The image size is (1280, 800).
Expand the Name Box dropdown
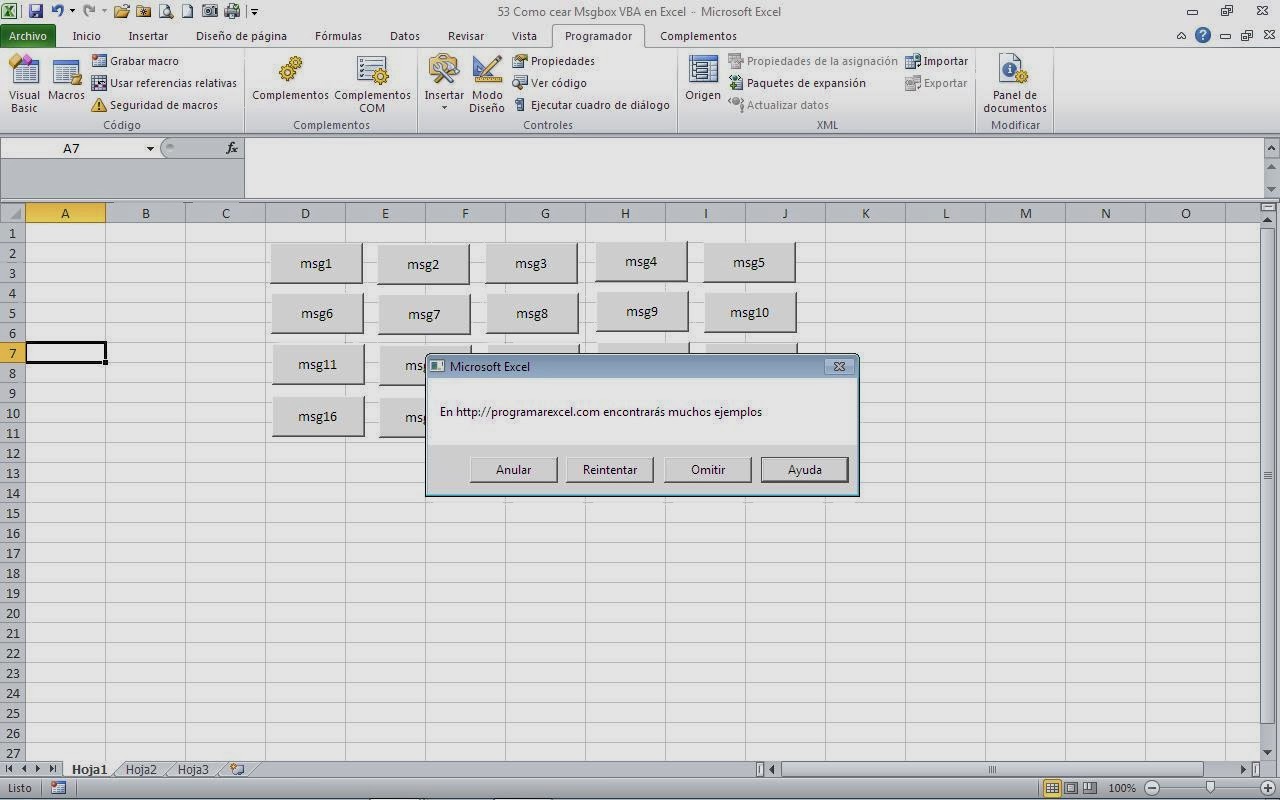(150, 148)
